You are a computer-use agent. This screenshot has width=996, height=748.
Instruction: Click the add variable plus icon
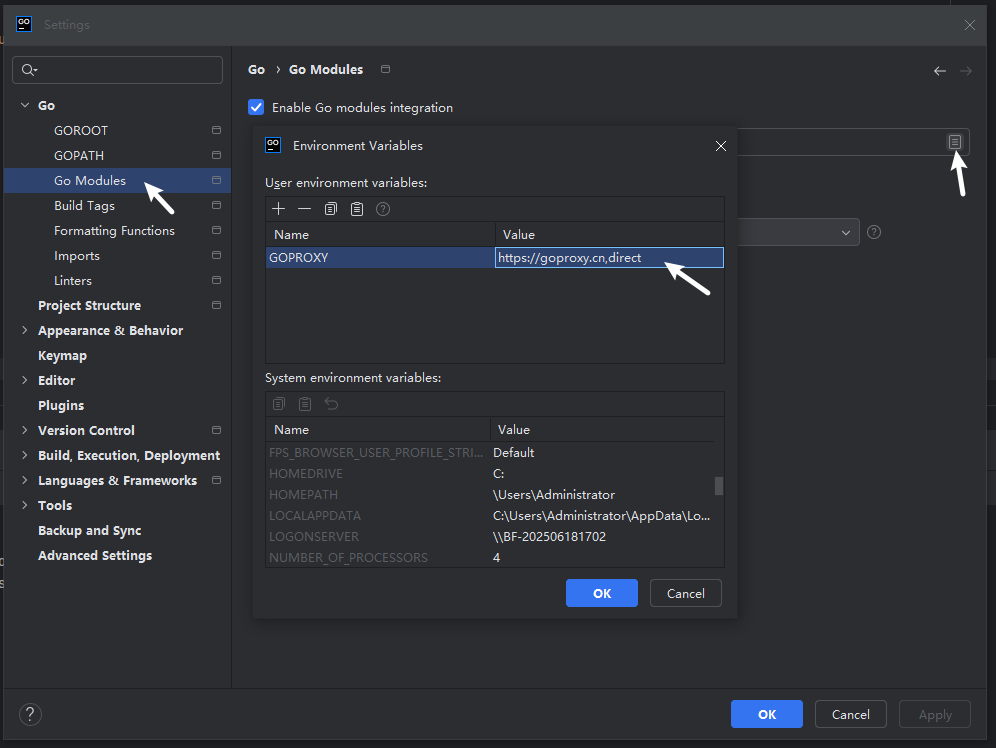pyautogui.click(x=279, y=209)
